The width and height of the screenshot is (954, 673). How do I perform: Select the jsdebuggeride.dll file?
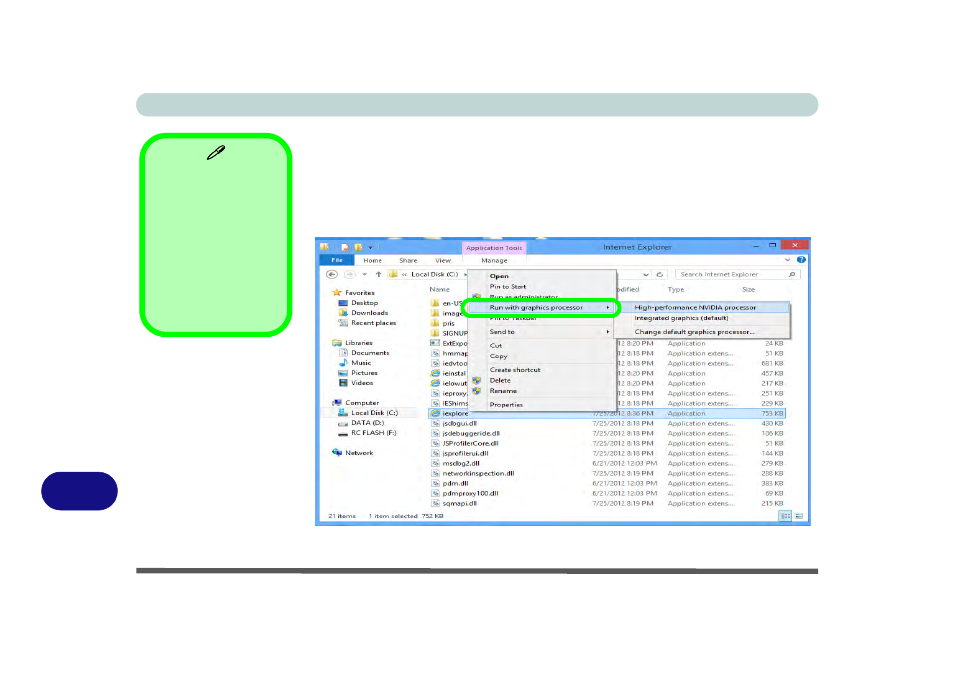pyautogui.click(x=471, y=433)
